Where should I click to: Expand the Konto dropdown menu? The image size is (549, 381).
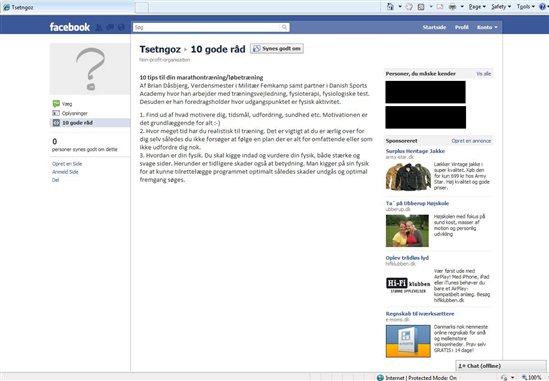[487, 27]
